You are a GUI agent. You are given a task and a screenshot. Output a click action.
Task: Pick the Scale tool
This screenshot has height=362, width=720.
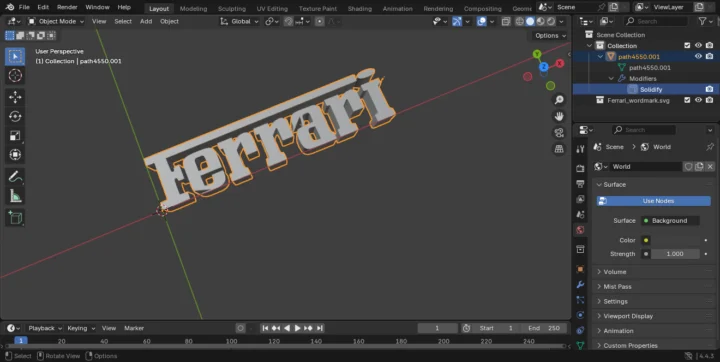15,136
